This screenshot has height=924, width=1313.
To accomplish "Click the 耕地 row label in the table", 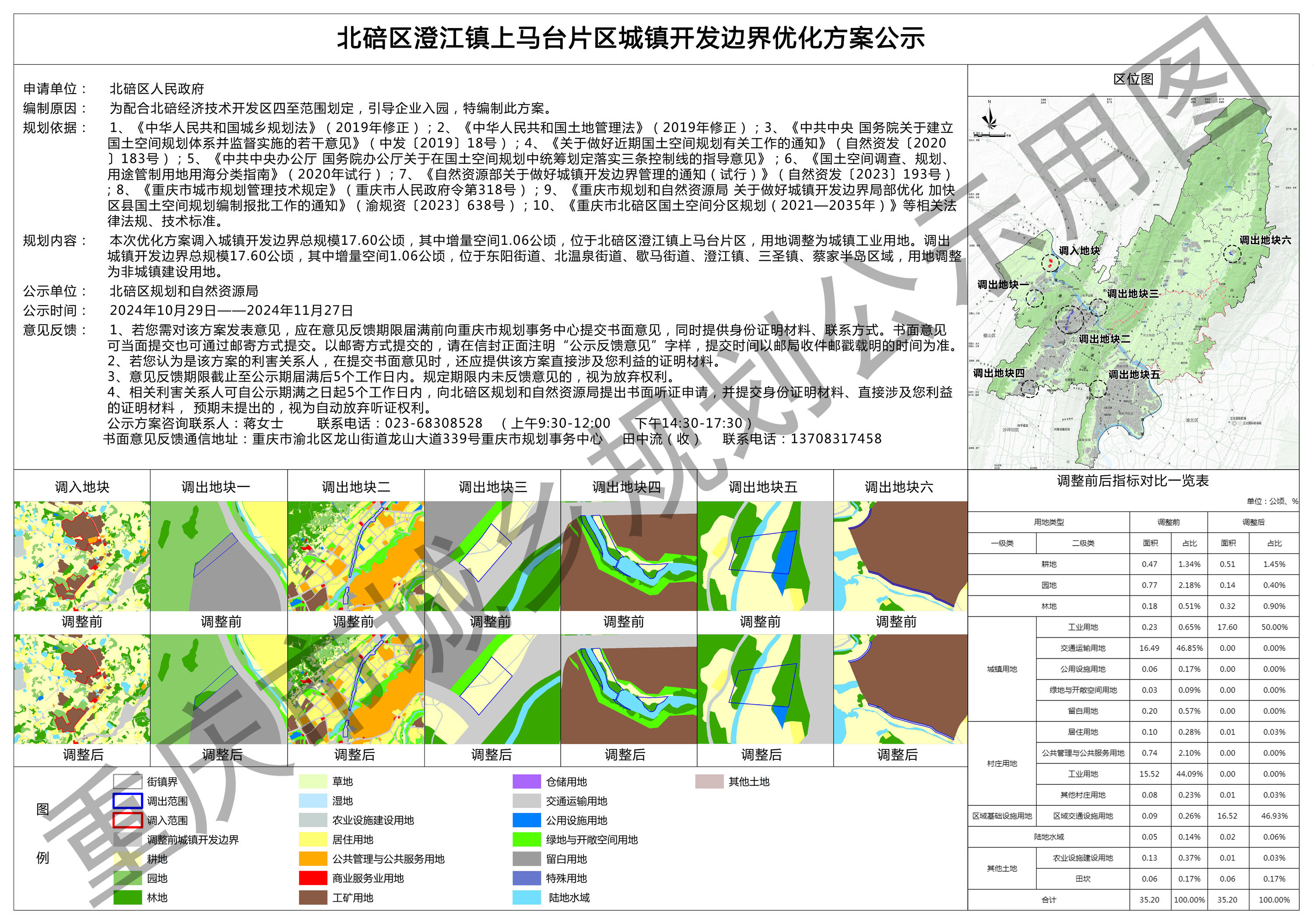I will click(x=1049, y=564).
